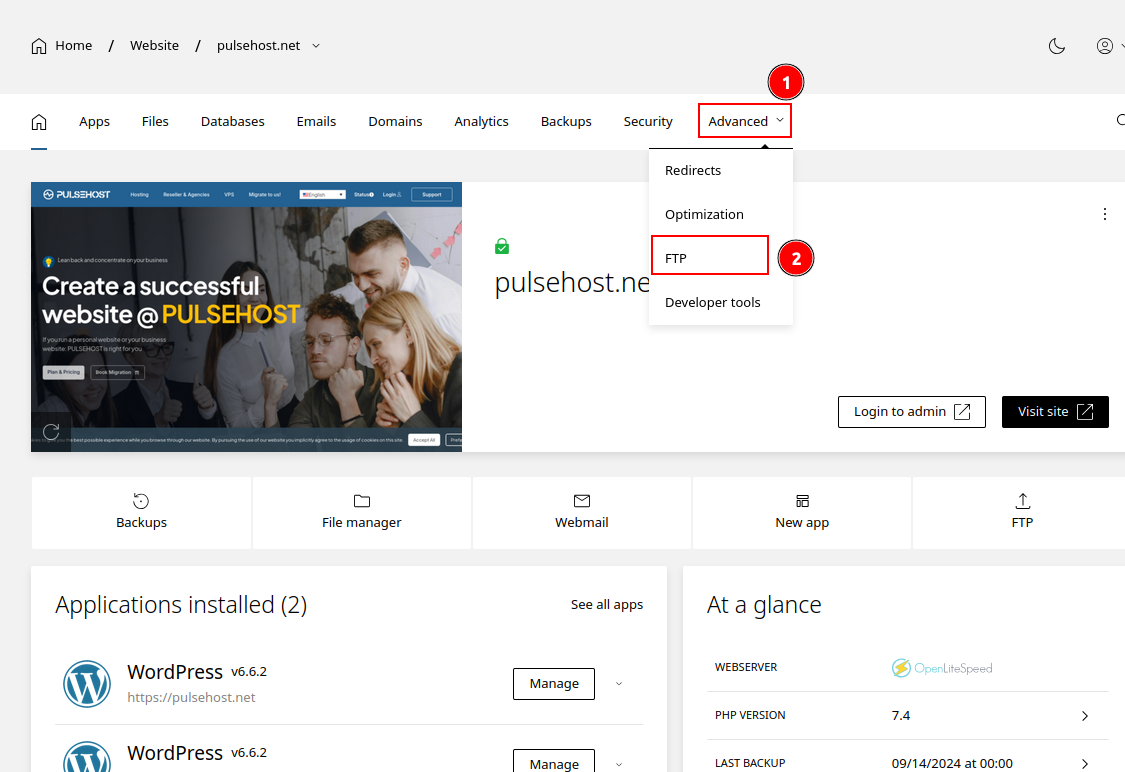The width and height of the screenshot is (1125, 772).
Task: Click Manage for second WordPress app
Action: [554, 762]
